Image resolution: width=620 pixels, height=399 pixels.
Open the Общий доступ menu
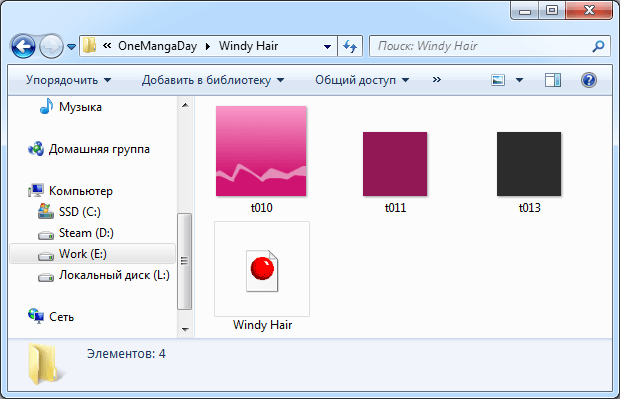click(x=362, y=80)
